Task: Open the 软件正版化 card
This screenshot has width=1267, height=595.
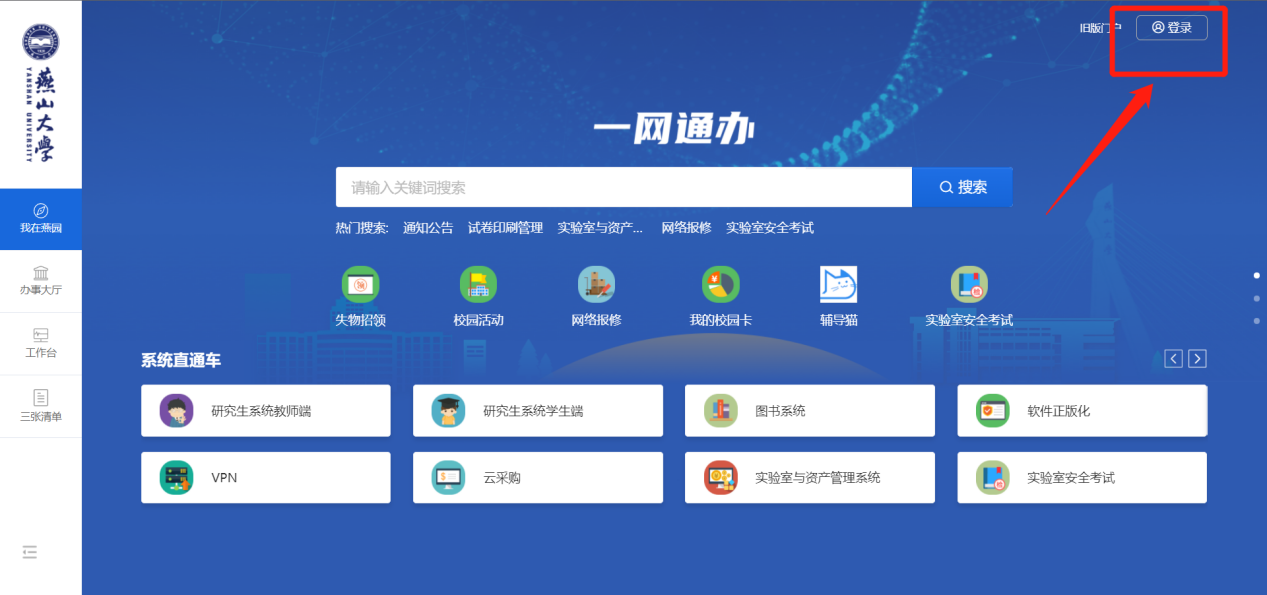Action: point(1082,411)
